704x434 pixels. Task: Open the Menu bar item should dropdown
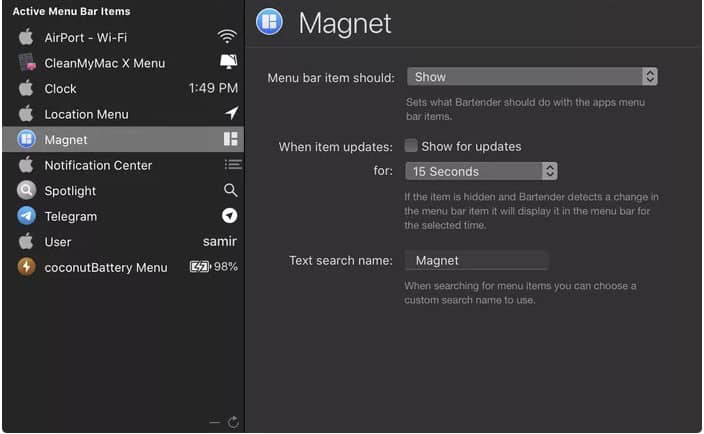(532, 76)
